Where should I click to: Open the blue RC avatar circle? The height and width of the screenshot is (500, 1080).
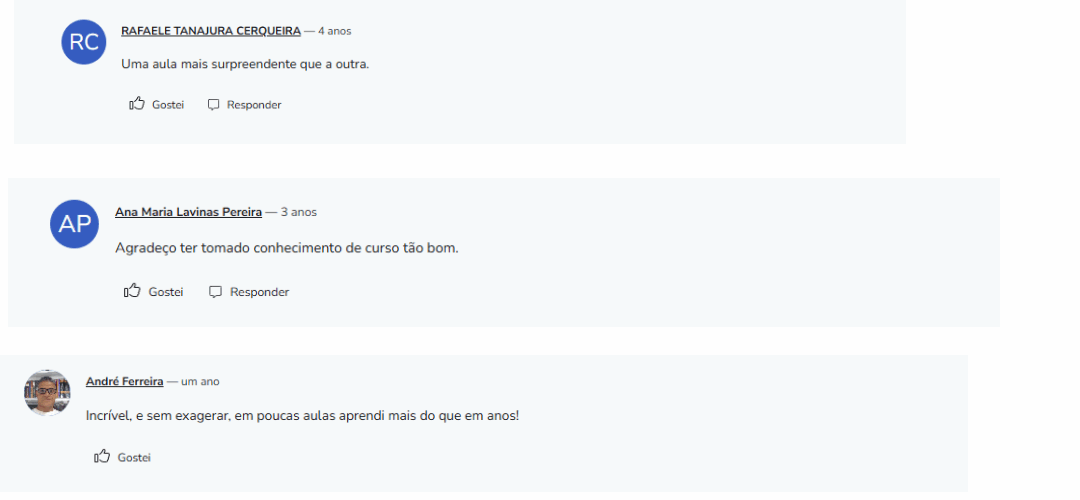tap(84, 42)
